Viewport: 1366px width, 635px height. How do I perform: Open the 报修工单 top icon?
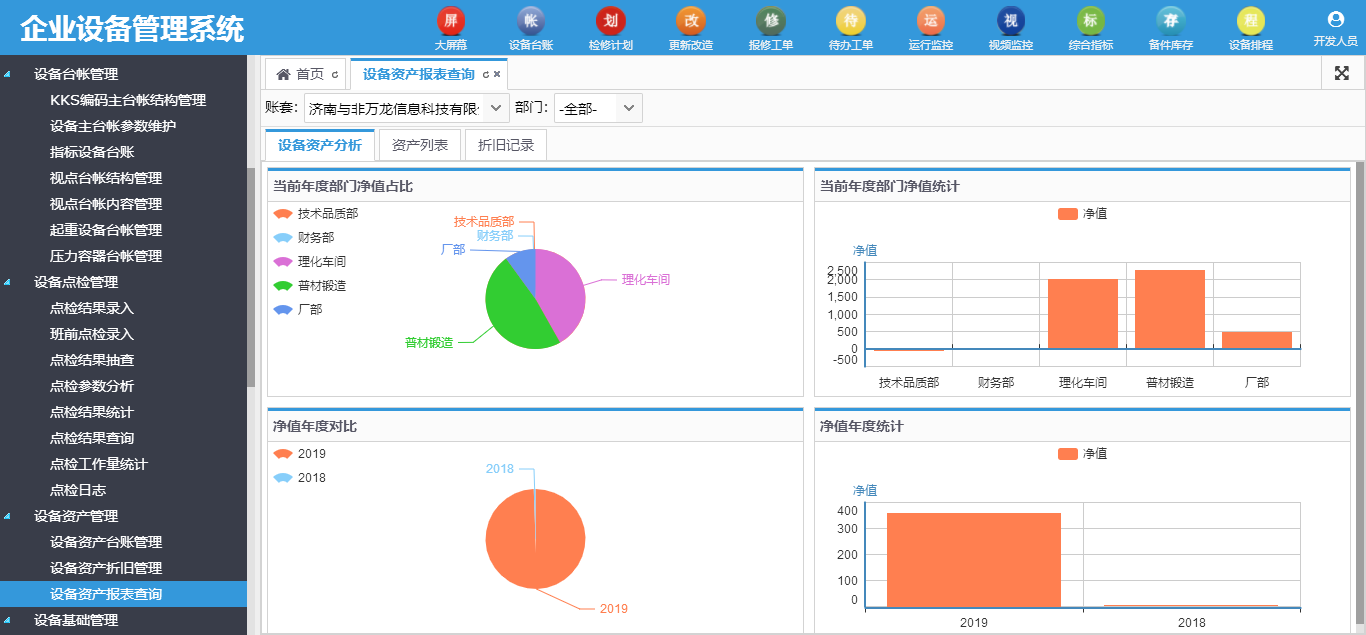click(771, 29)
